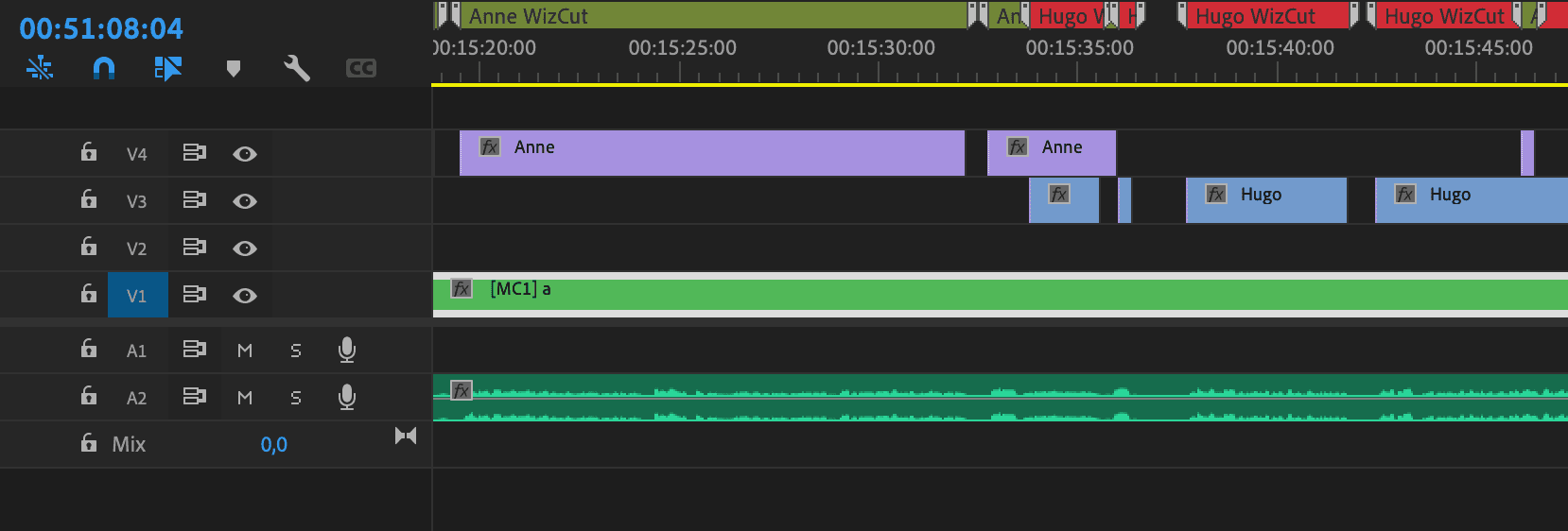Click the Mix track output icon
The image size is (1568, 531).
pyautogui.click(x=406, y=436)
